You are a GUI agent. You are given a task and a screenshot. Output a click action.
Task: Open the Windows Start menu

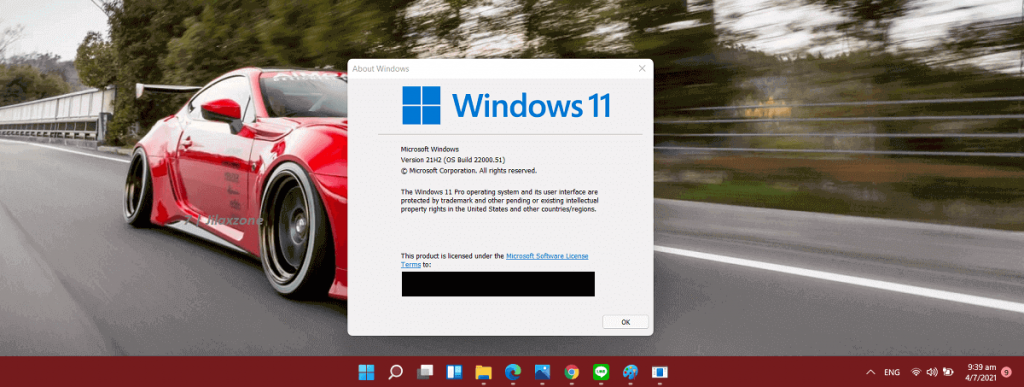click(x=366, y=372)
